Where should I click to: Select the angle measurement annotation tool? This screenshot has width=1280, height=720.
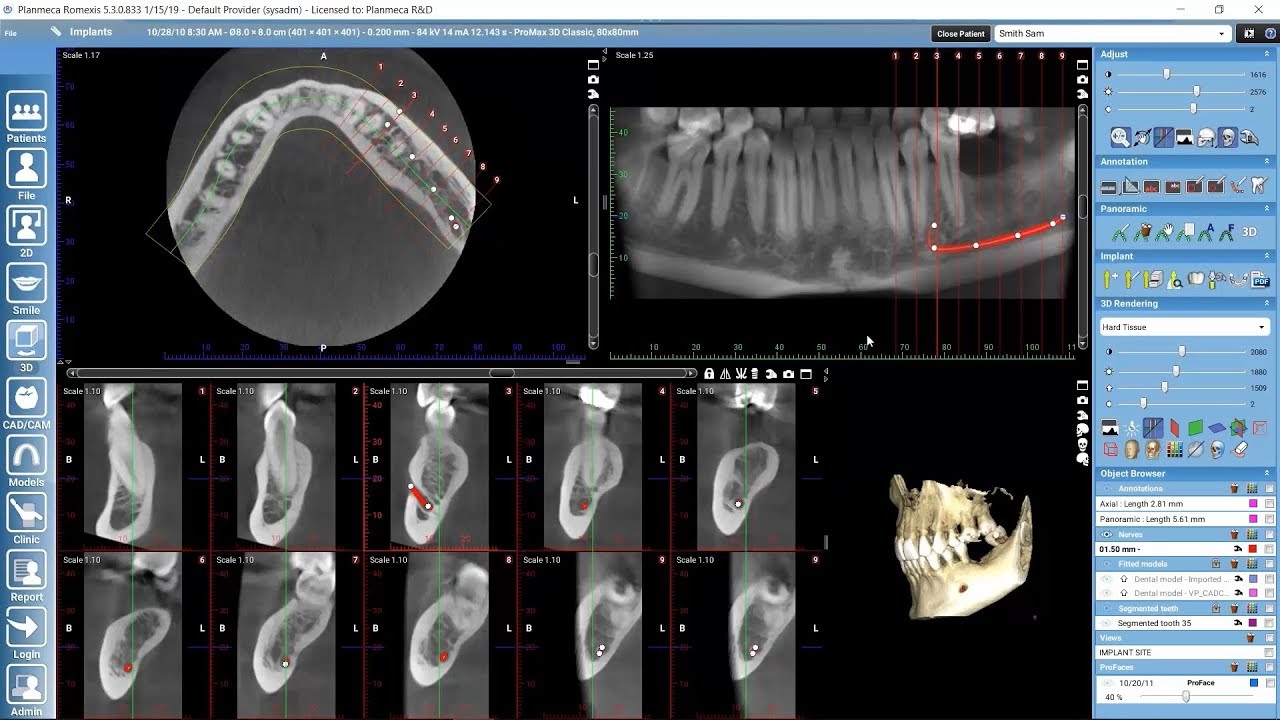coord(1130,186)
